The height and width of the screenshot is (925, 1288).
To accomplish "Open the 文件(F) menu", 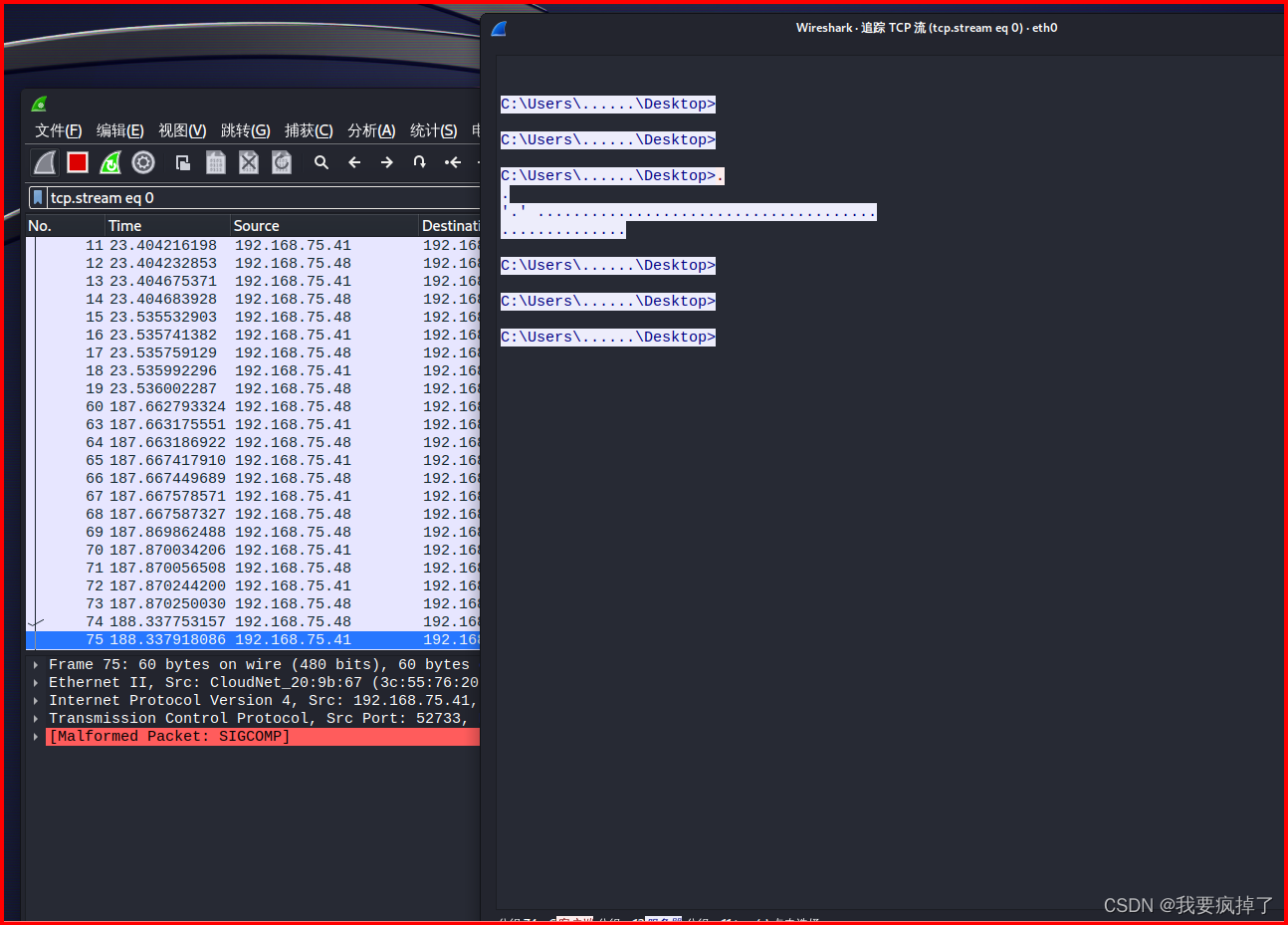I will [x=59, y=130].
